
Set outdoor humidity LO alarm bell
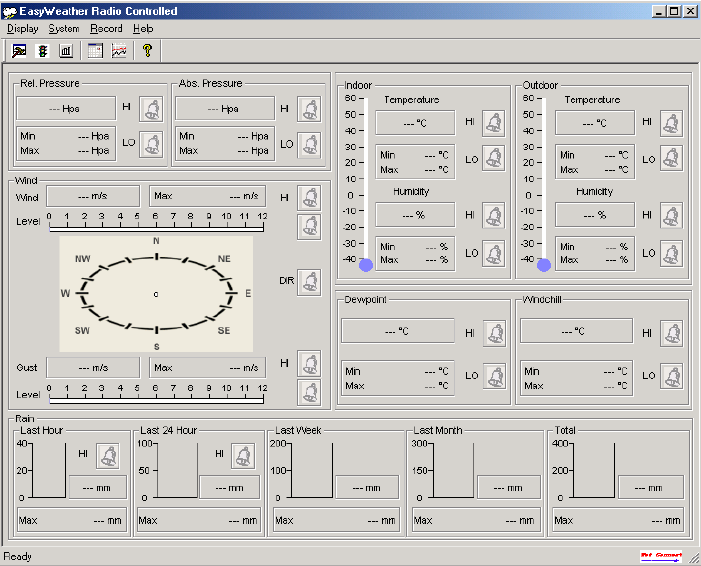(671, 254)
